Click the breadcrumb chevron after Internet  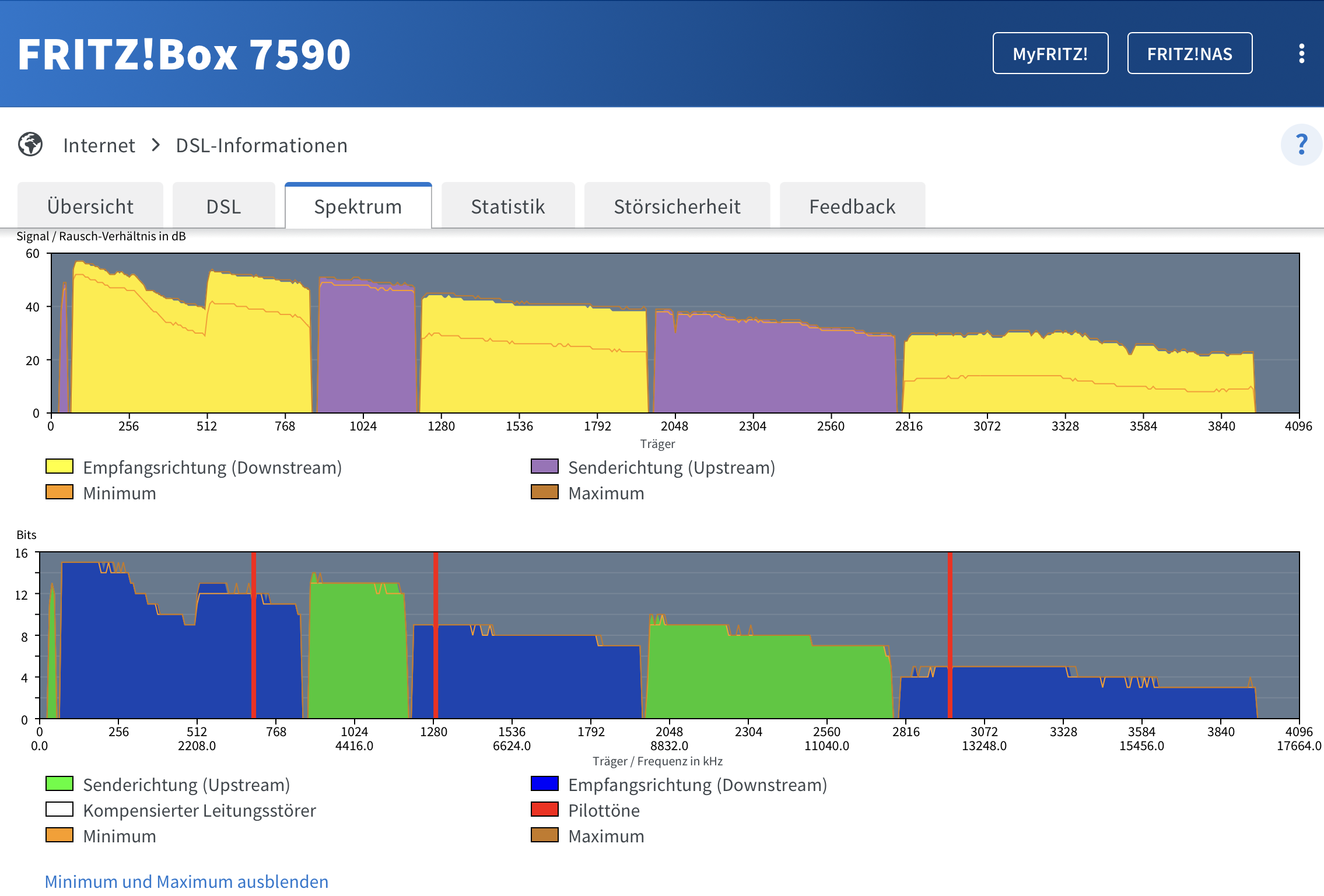(x=156, y=145)
